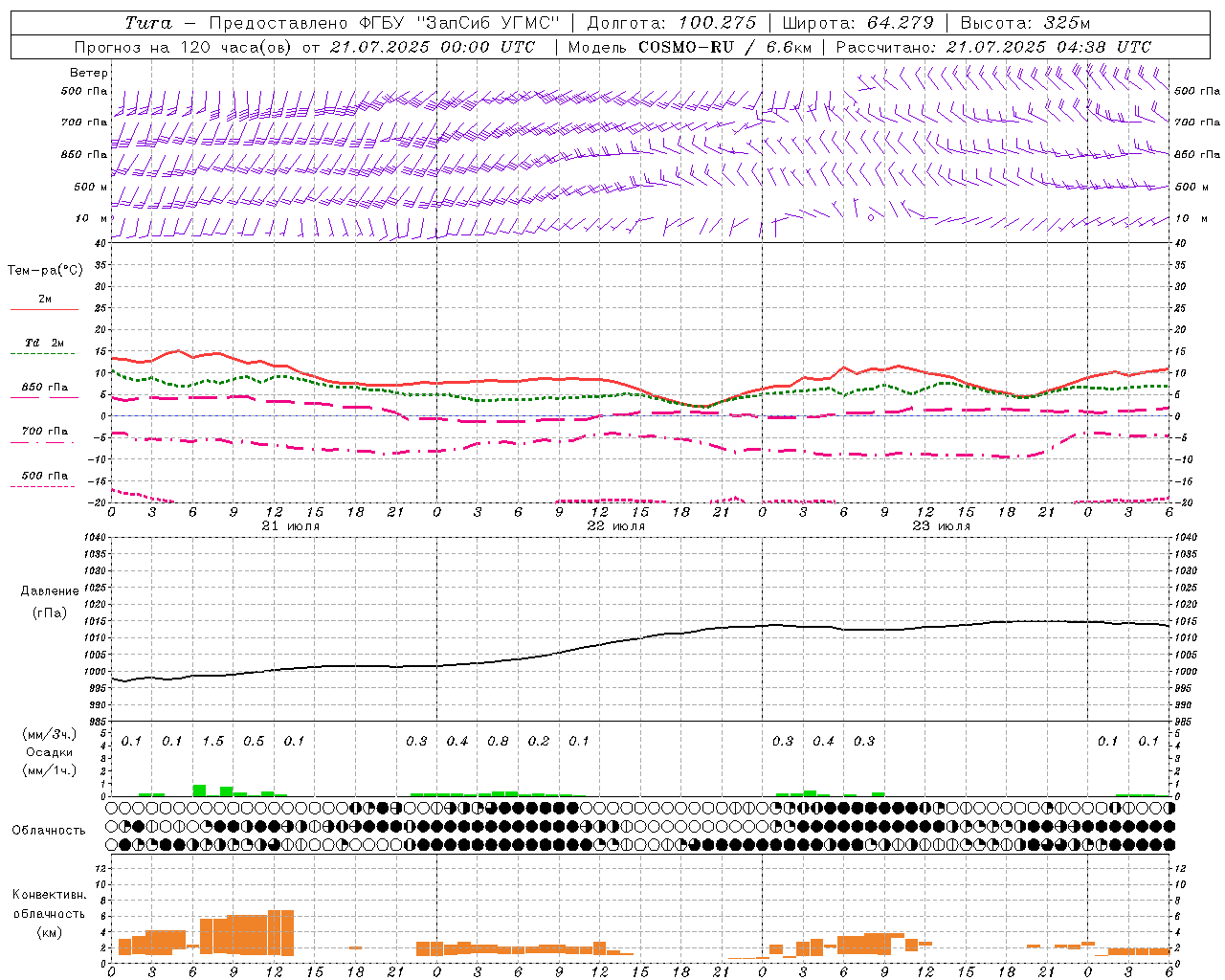Click the "(мм/3ч.)" precipitation unit label
The image size is (1225, 980).
pyautogui.click(x=49, y=734)
